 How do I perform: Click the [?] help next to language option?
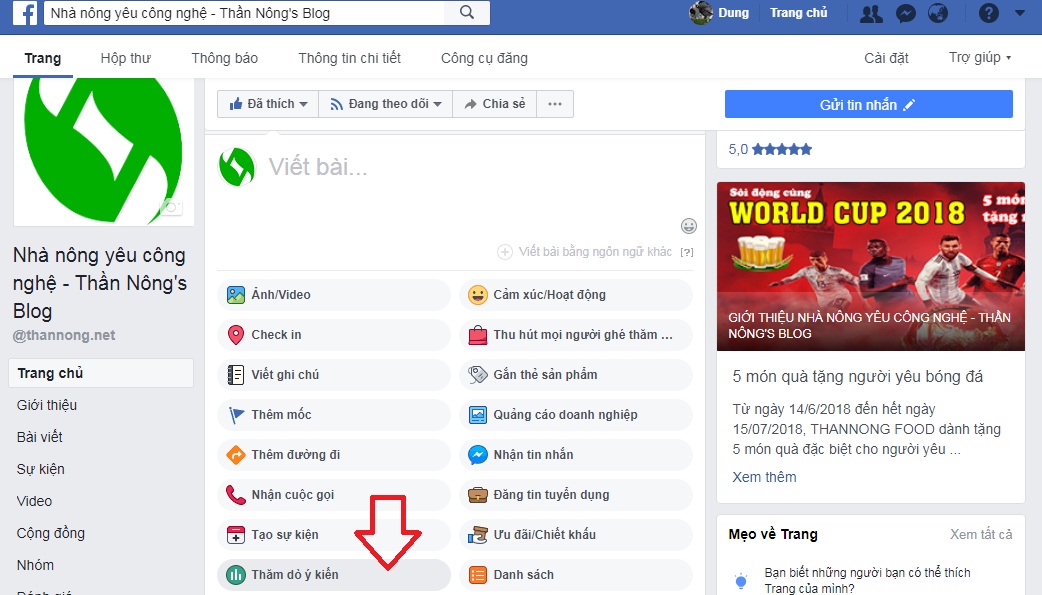point(687,252)
